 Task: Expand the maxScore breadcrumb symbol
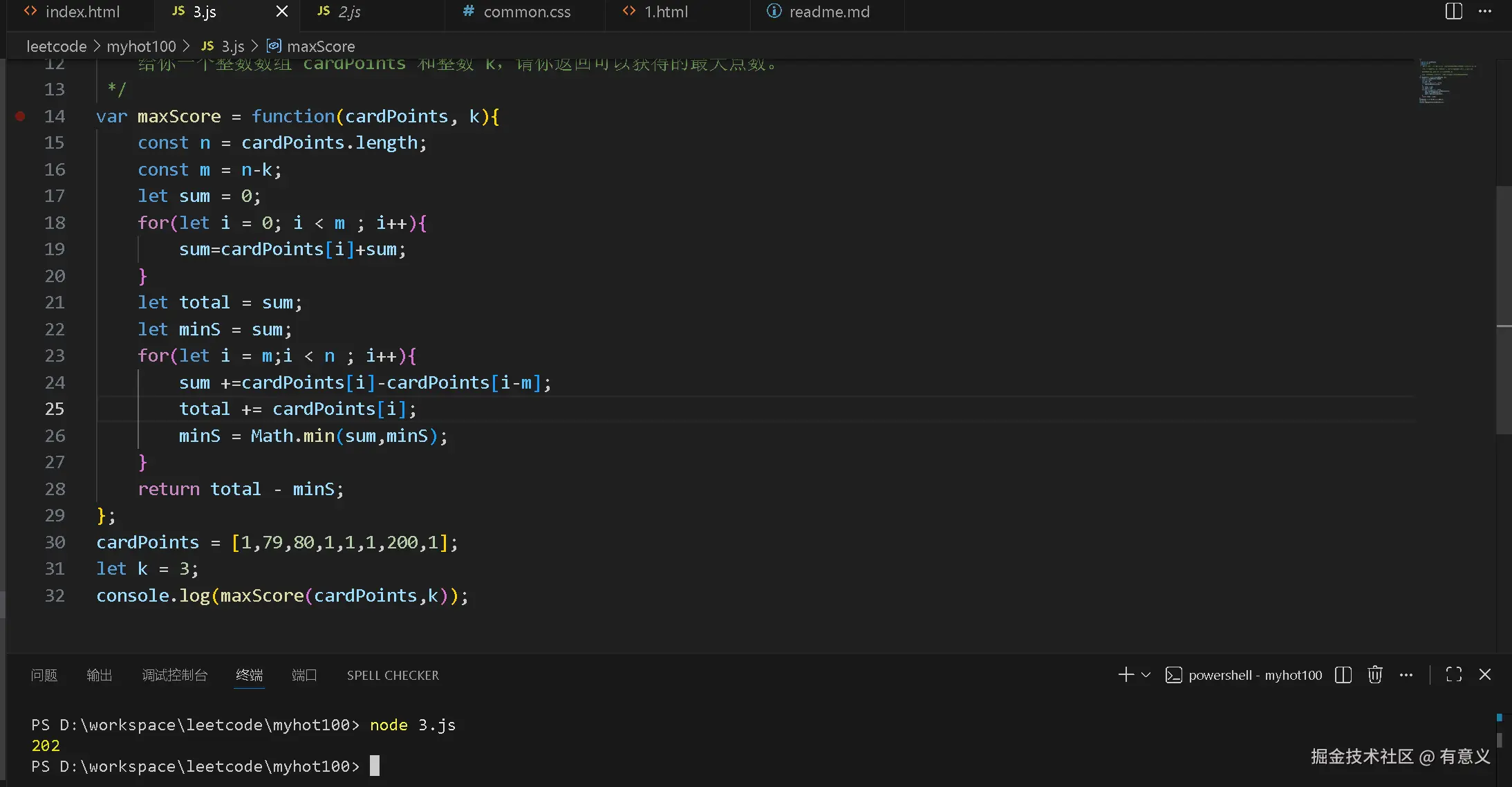[x=320, y=46]
